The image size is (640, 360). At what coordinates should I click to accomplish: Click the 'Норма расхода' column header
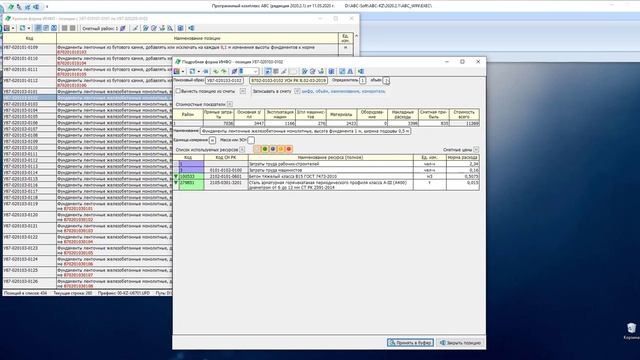point(462,157)
